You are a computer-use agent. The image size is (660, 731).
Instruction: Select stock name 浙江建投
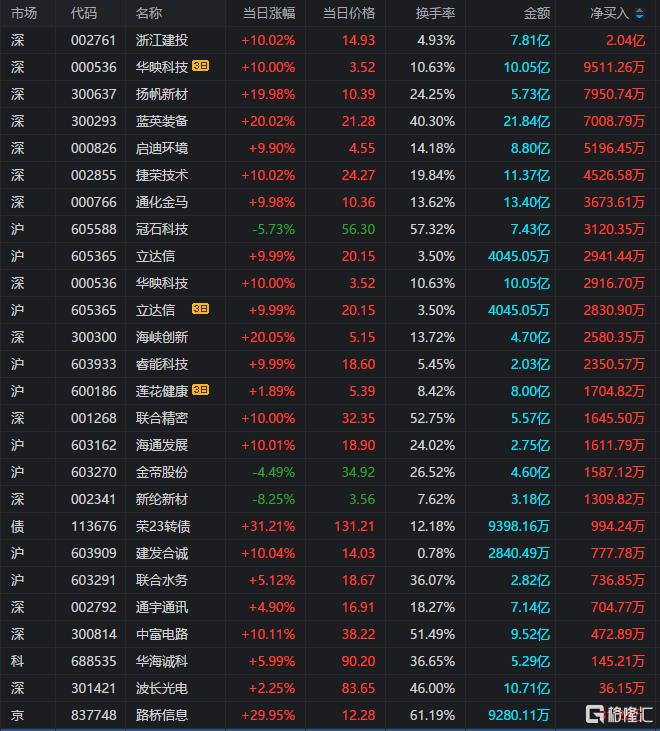tap(162, 41)
